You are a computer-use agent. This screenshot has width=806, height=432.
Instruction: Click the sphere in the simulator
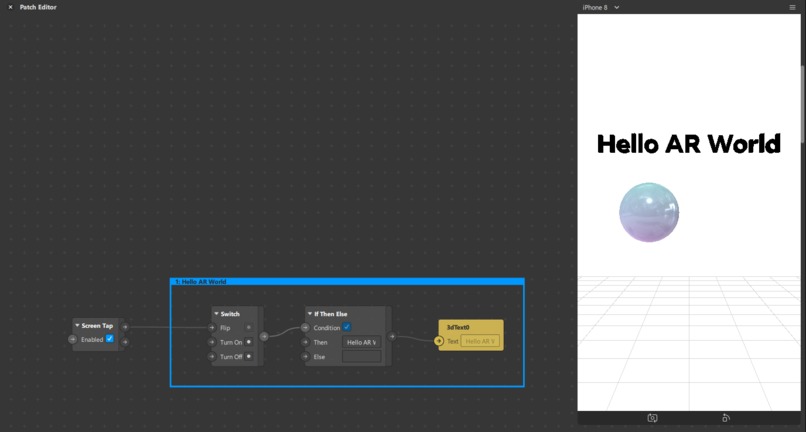pos(649,212)
